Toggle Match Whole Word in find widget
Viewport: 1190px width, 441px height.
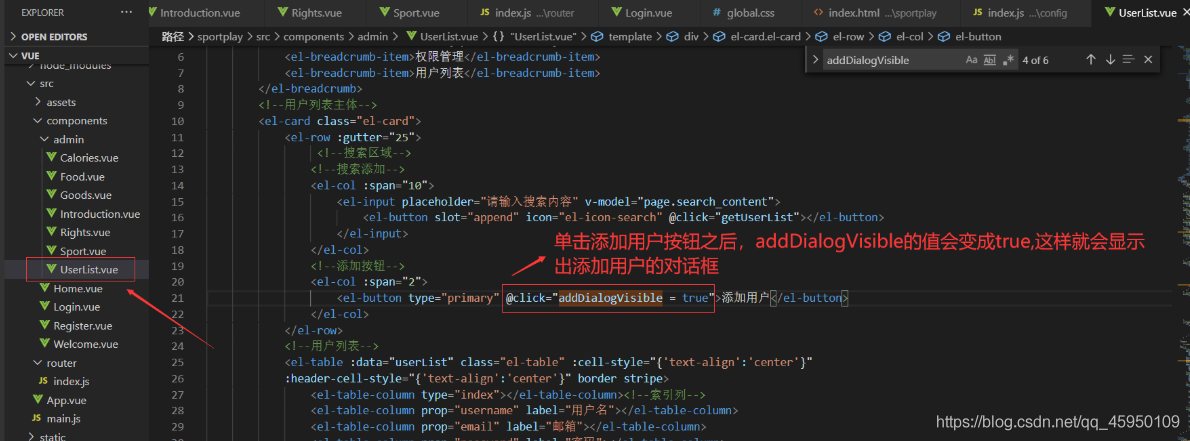(990, 60)
